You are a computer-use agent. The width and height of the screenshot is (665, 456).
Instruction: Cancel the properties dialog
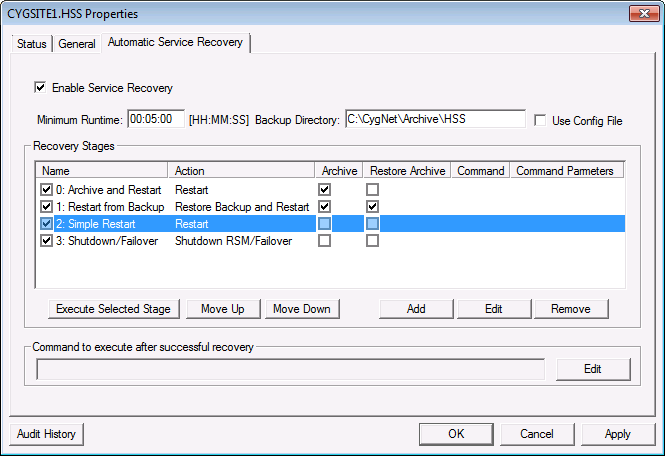pos(537,434)
